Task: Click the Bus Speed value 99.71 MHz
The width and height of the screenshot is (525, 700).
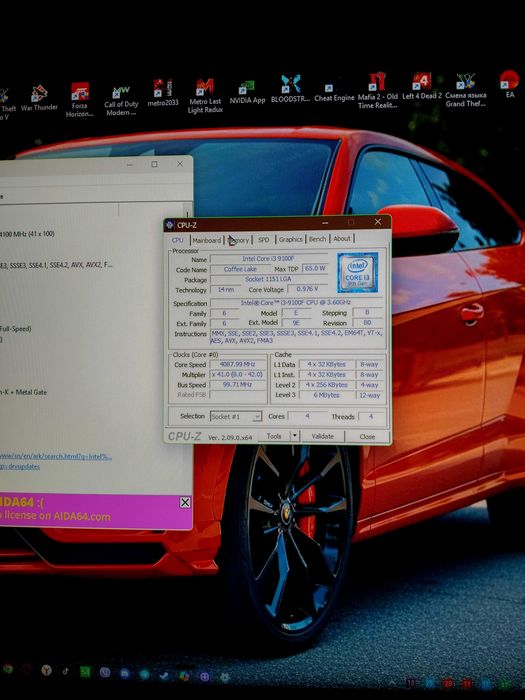Action: [x=238, y=385]
